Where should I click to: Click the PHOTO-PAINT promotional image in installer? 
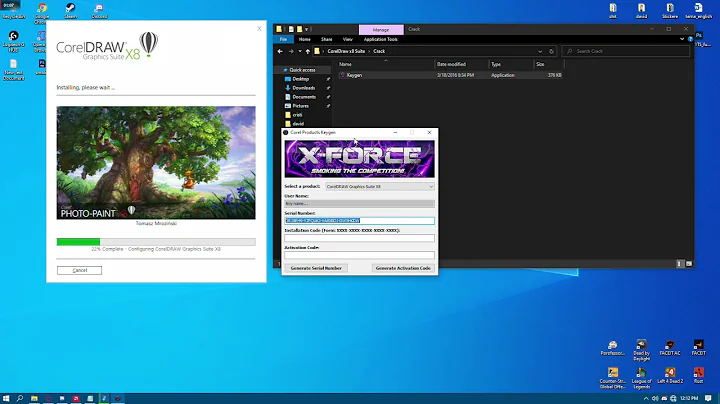[156, 163]
